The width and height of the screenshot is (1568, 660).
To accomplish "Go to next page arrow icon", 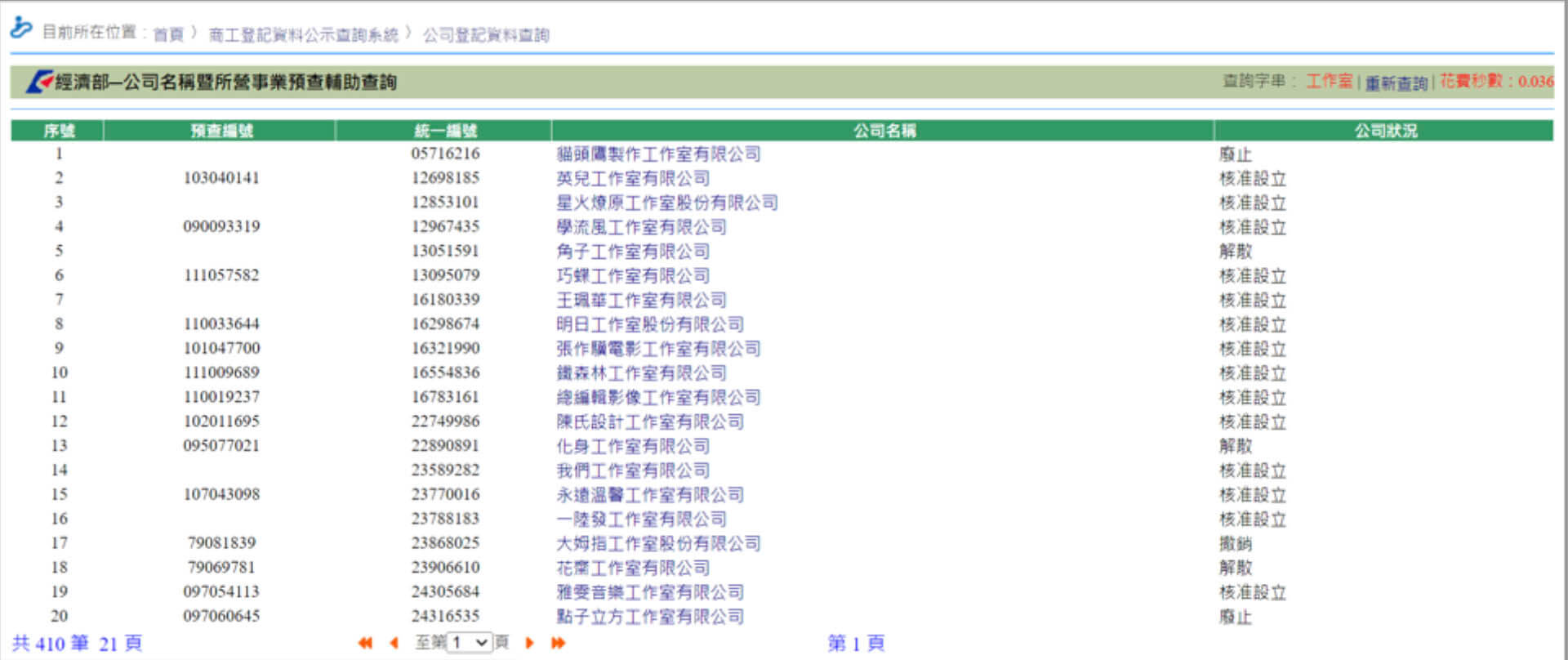I will (x=529, y=643).
